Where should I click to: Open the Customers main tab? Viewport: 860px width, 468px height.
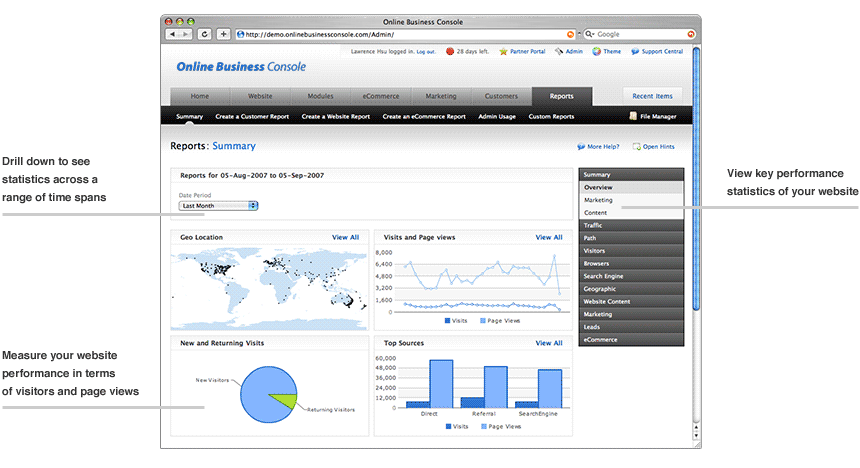(x=501, y=96)
